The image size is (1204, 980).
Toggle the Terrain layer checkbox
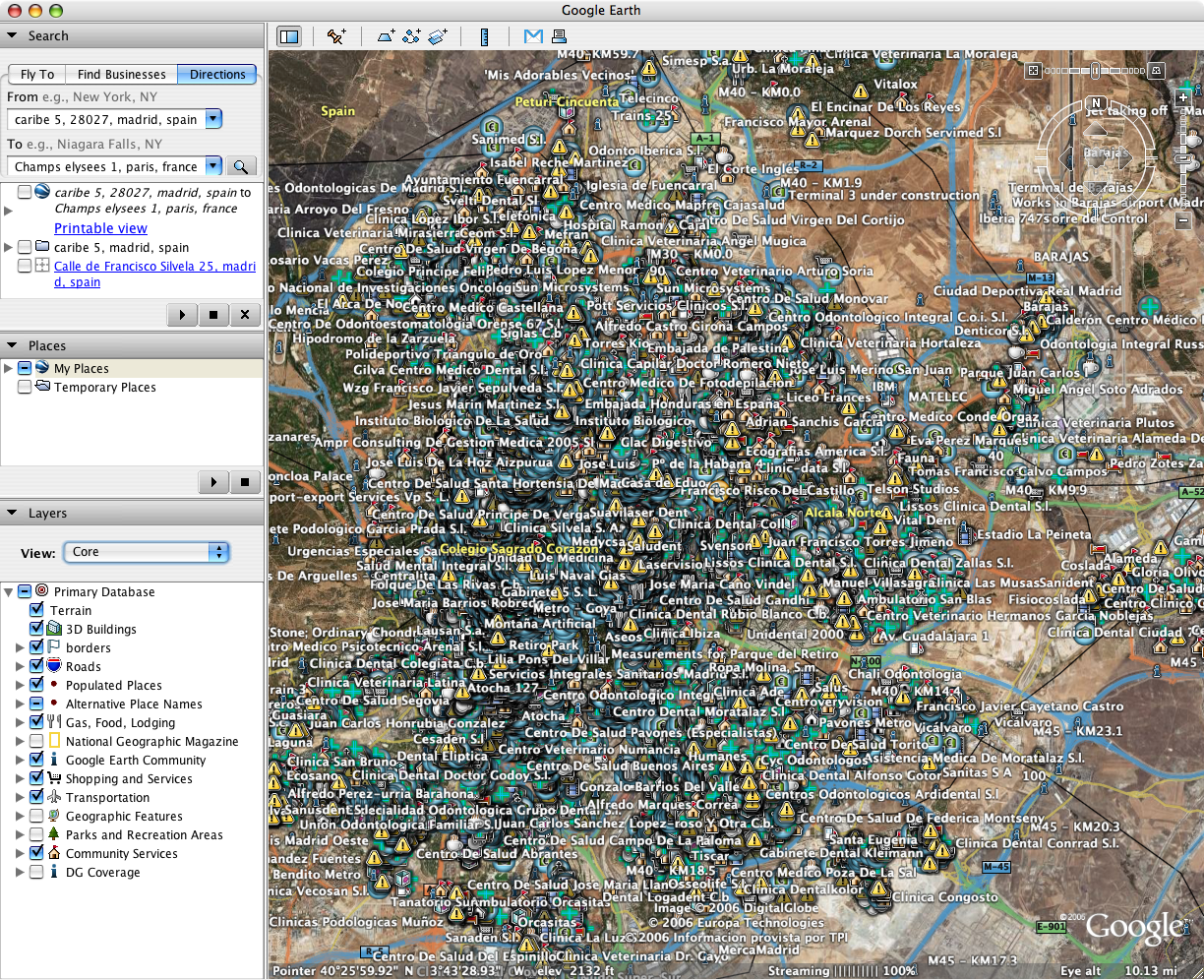37,611
